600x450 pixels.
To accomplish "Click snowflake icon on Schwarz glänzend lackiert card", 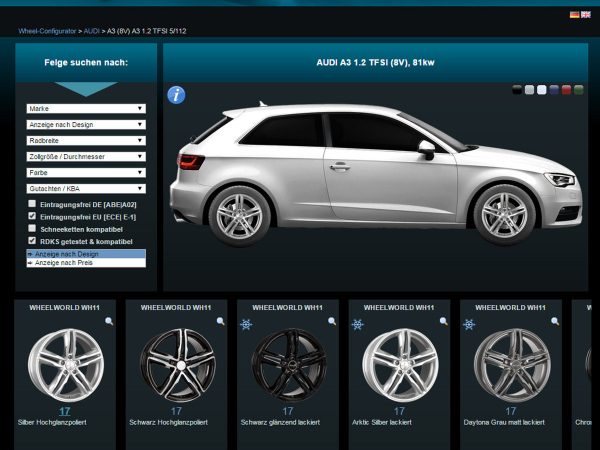I will coord(246,324).
